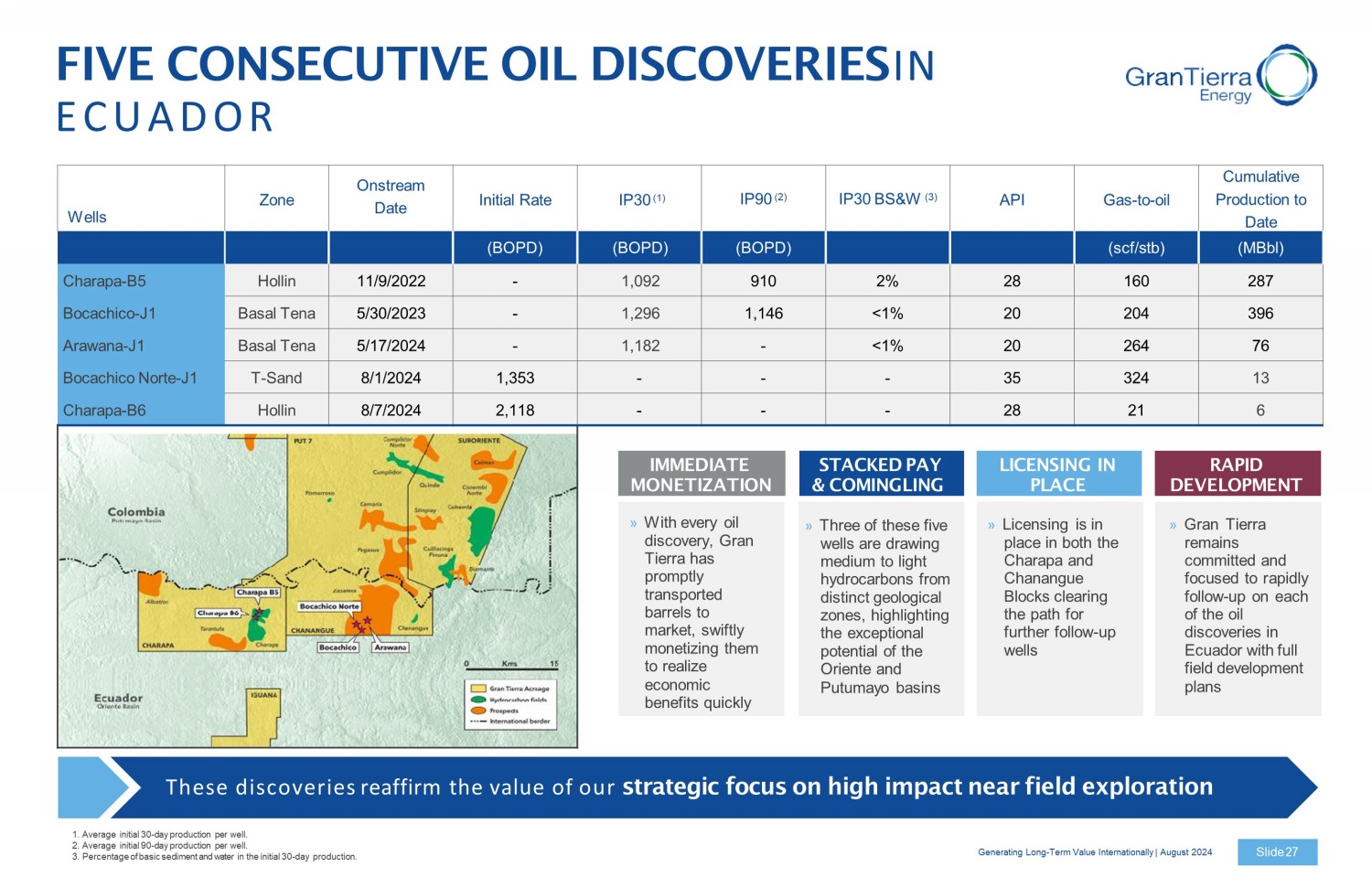The height and width of the screenshot is (888, 1372).
Task: Click the IP30 value 1,296
Action: pos(640,313)
